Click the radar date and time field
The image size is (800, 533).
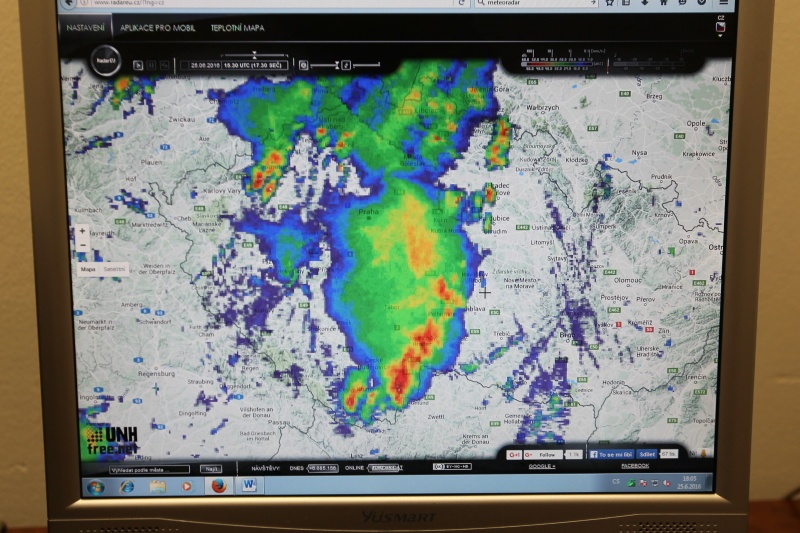pos(235,65)
